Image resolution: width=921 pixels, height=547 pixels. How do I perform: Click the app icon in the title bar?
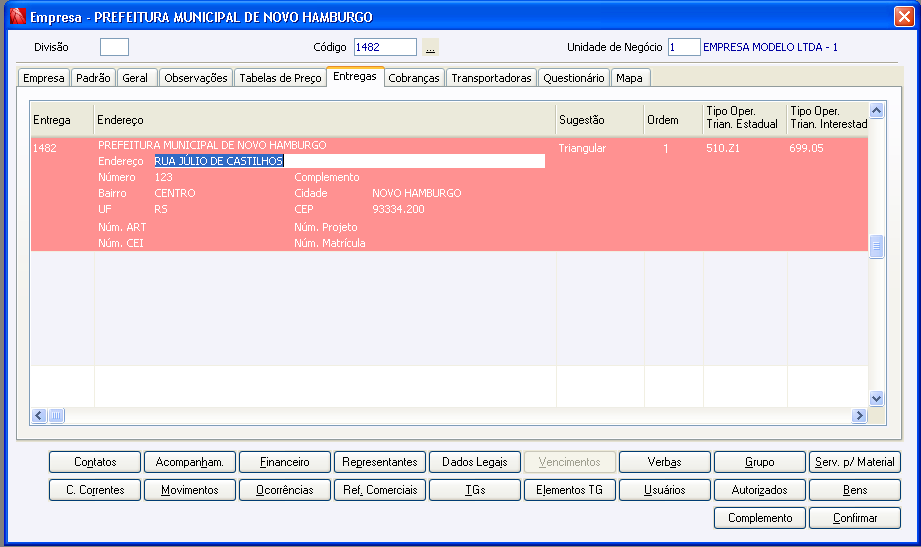(x=18, y=16)
